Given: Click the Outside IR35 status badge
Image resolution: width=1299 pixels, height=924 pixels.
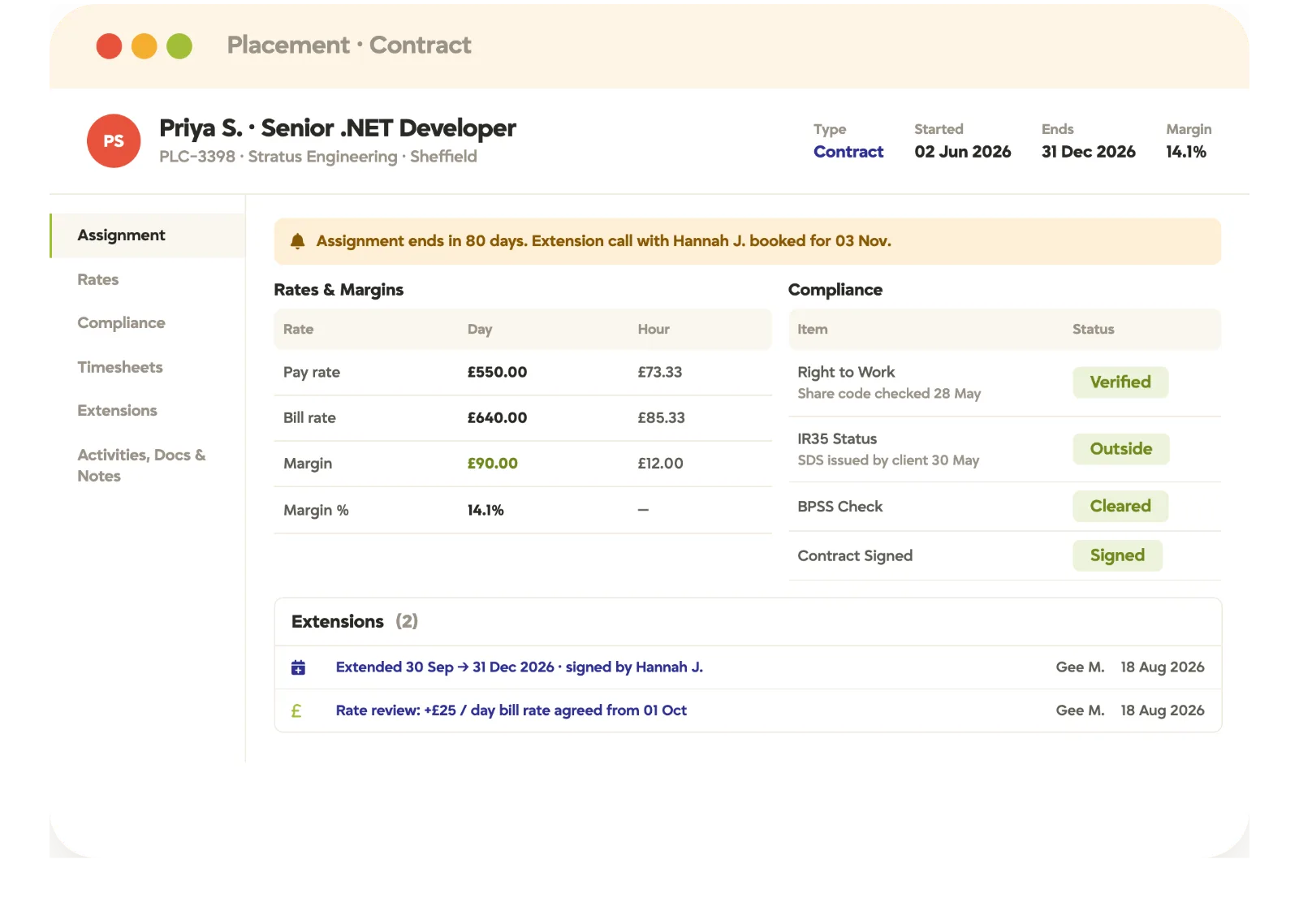Looking at the screenshot, I should click(1121, 449).
